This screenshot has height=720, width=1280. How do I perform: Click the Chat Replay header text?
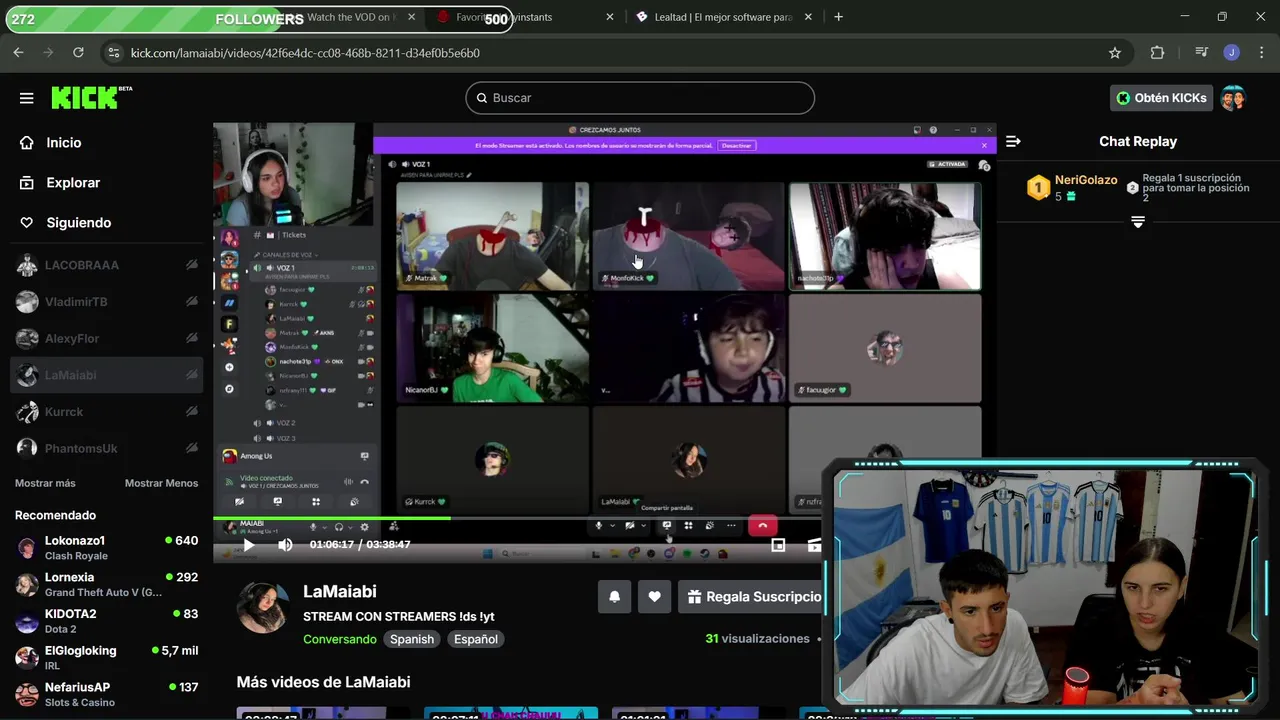point(1138,142)
